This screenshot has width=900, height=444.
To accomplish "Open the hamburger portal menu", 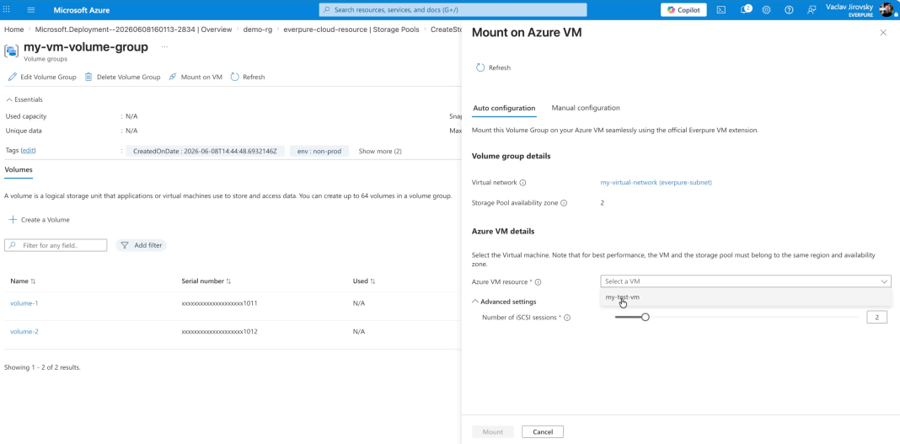I will pyautogui.click(x=31, y=10).
